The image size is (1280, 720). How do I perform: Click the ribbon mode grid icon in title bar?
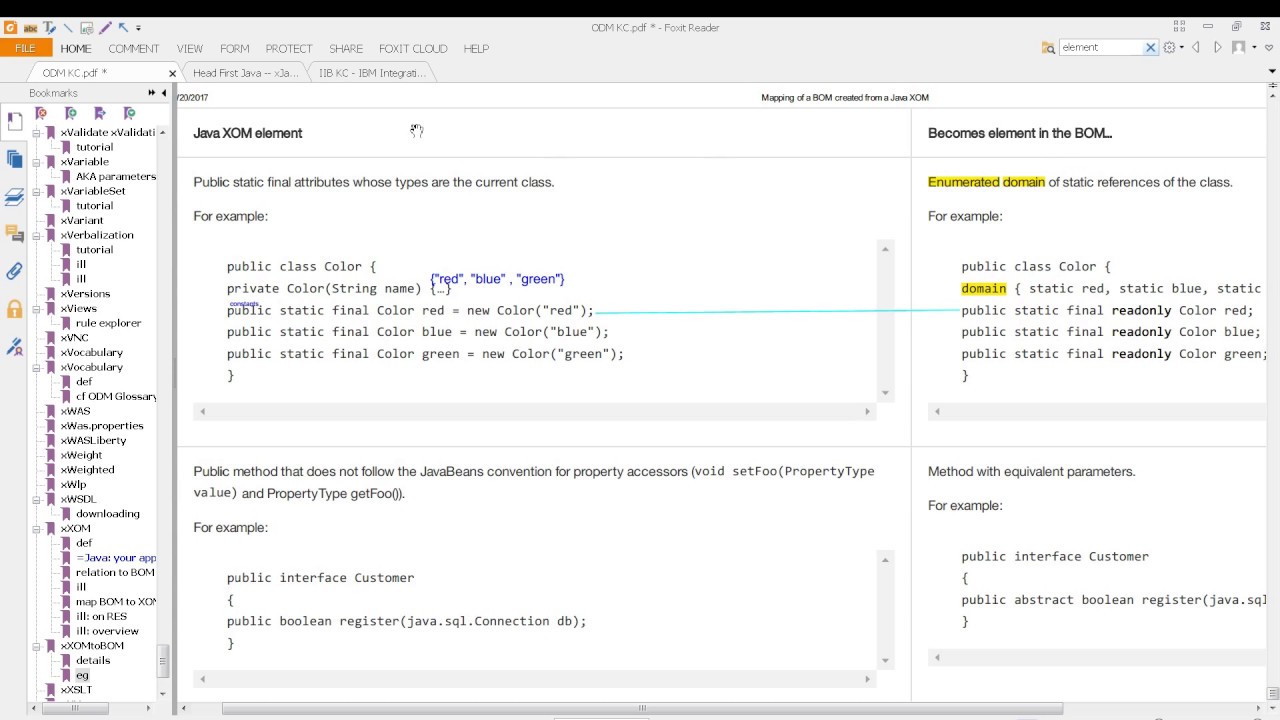coord(1180,27)
